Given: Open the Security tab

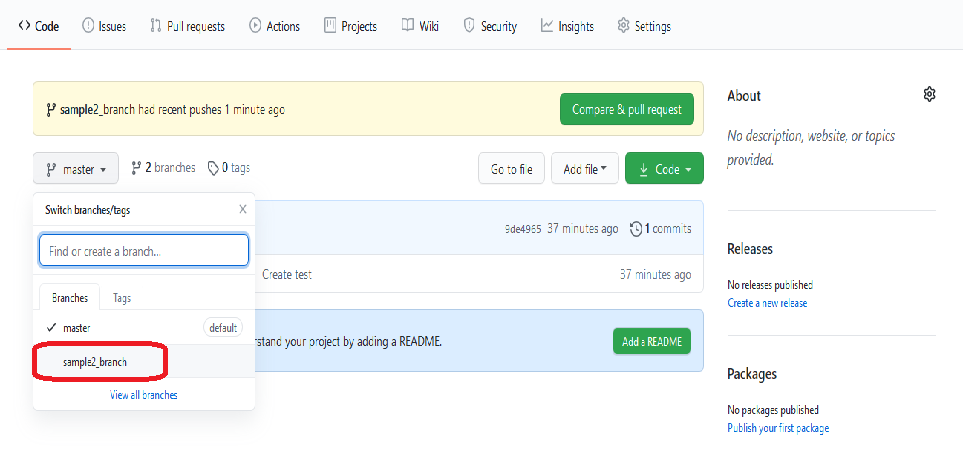Looking at the screenshot, I should (489, 26).
